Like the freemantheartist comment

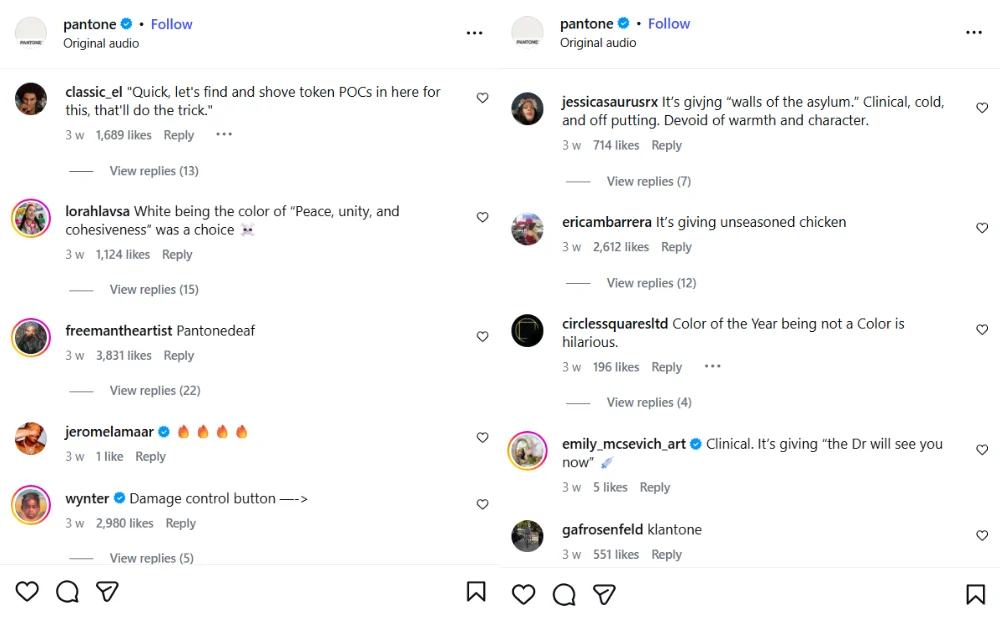(x=482, y=337)
